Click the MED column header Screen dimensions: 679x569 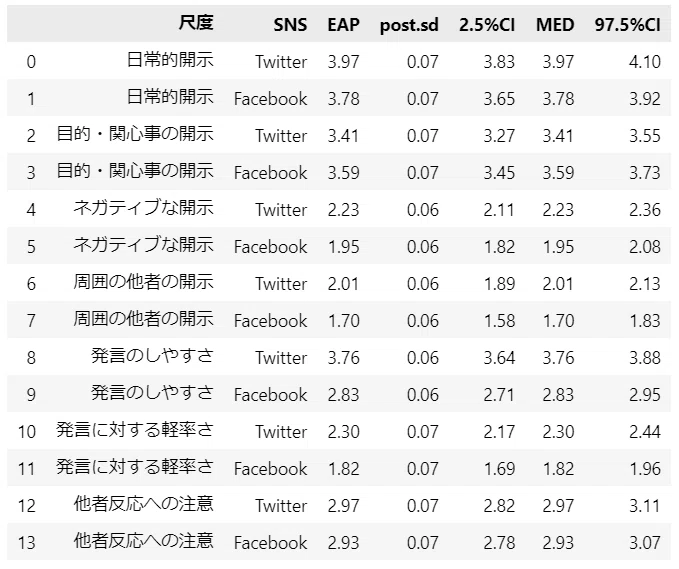(555, 25)
